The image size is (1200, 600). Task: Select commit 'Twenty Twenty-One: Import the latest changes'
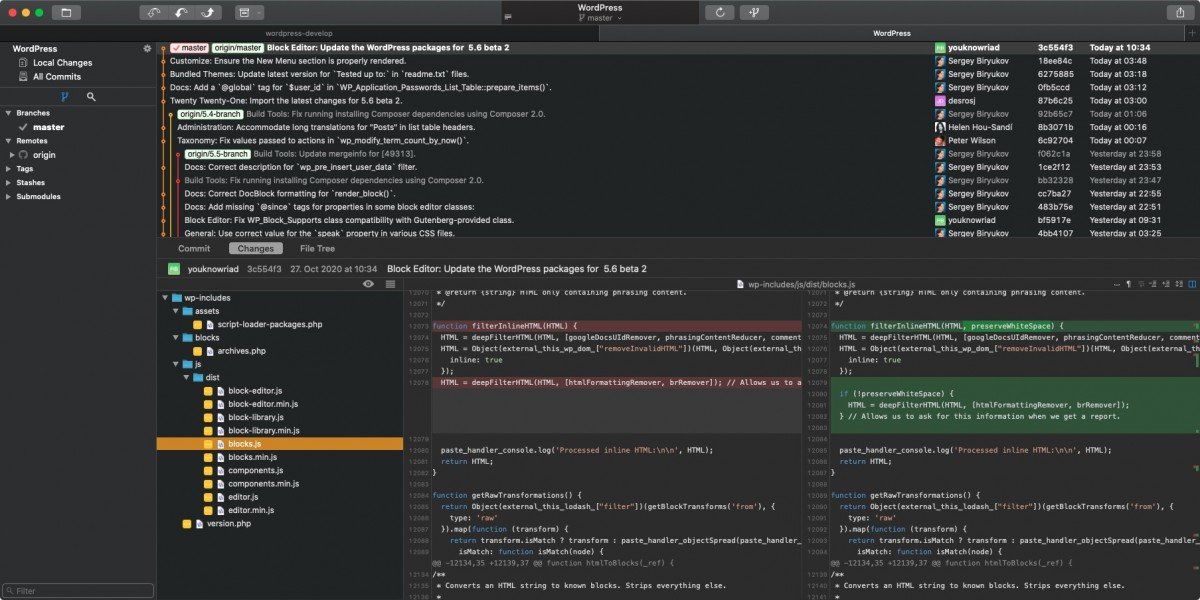(678, 100)
